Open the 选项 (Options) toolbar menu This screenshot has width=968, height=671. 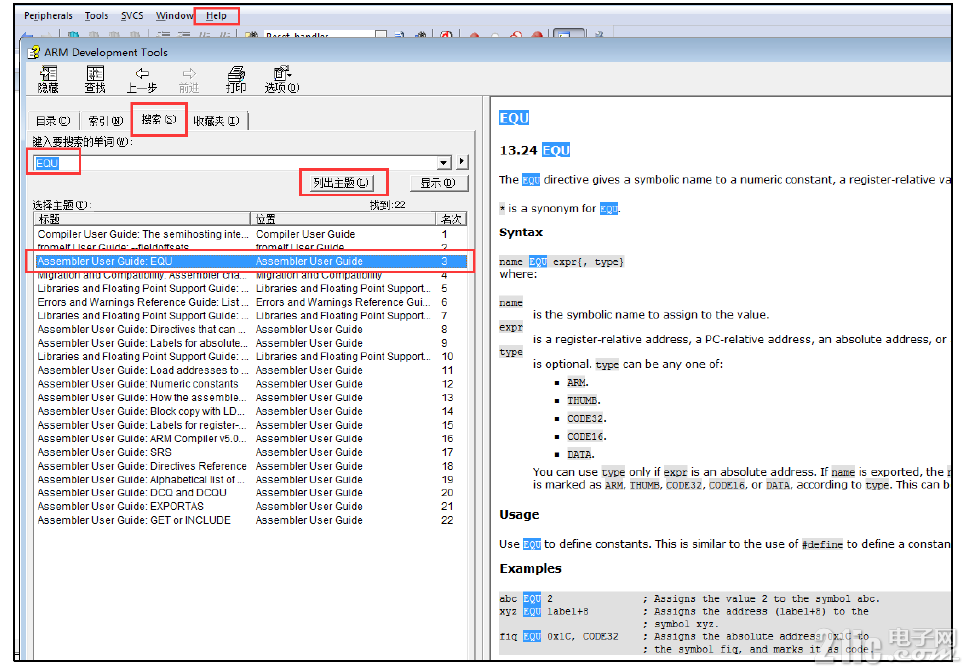tap(282, 79)
